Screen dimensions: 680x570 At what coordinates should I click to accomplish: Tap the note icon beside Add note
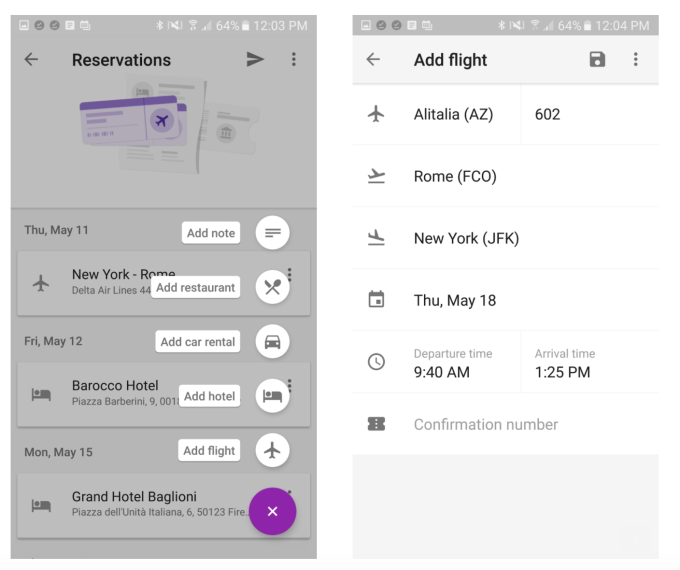pyautogui.click(x=272, y=233)
